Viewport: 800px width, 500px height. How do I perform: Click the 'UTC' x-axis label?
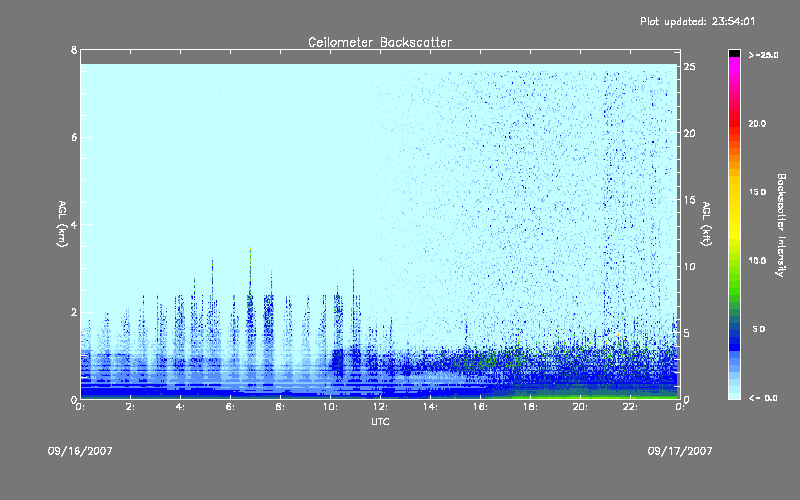pyautogui.click(x=380, y=422)
